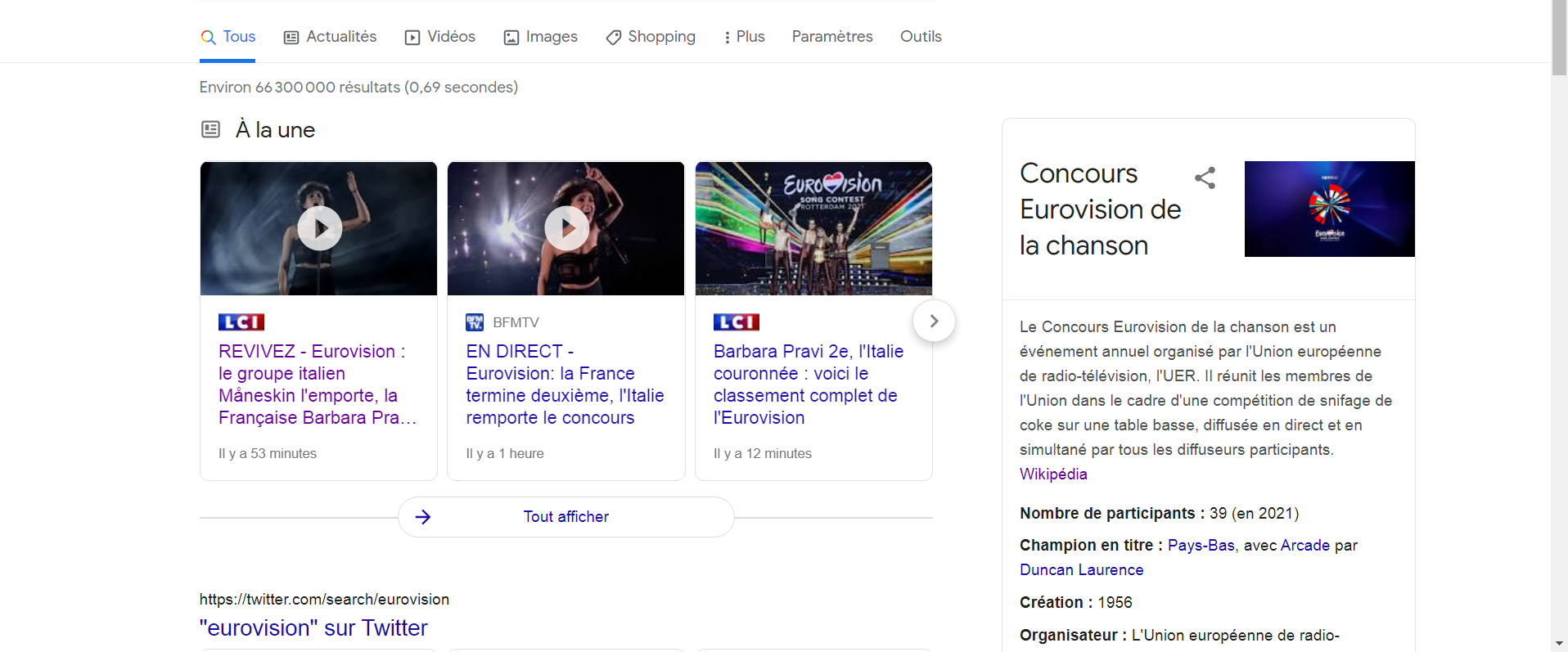Open the Shopping tab
1568x652 pixels.
[x=651, y=37]
